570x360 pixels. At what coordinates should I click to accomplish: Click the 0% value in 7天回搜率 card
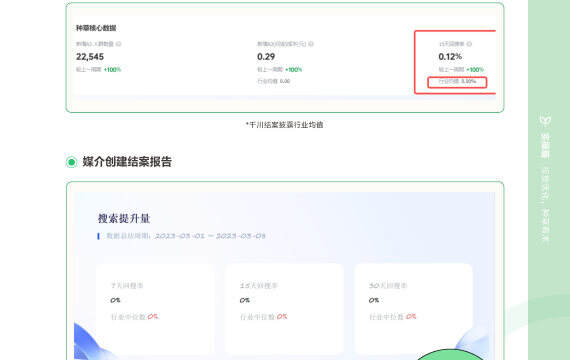(115, 300)
